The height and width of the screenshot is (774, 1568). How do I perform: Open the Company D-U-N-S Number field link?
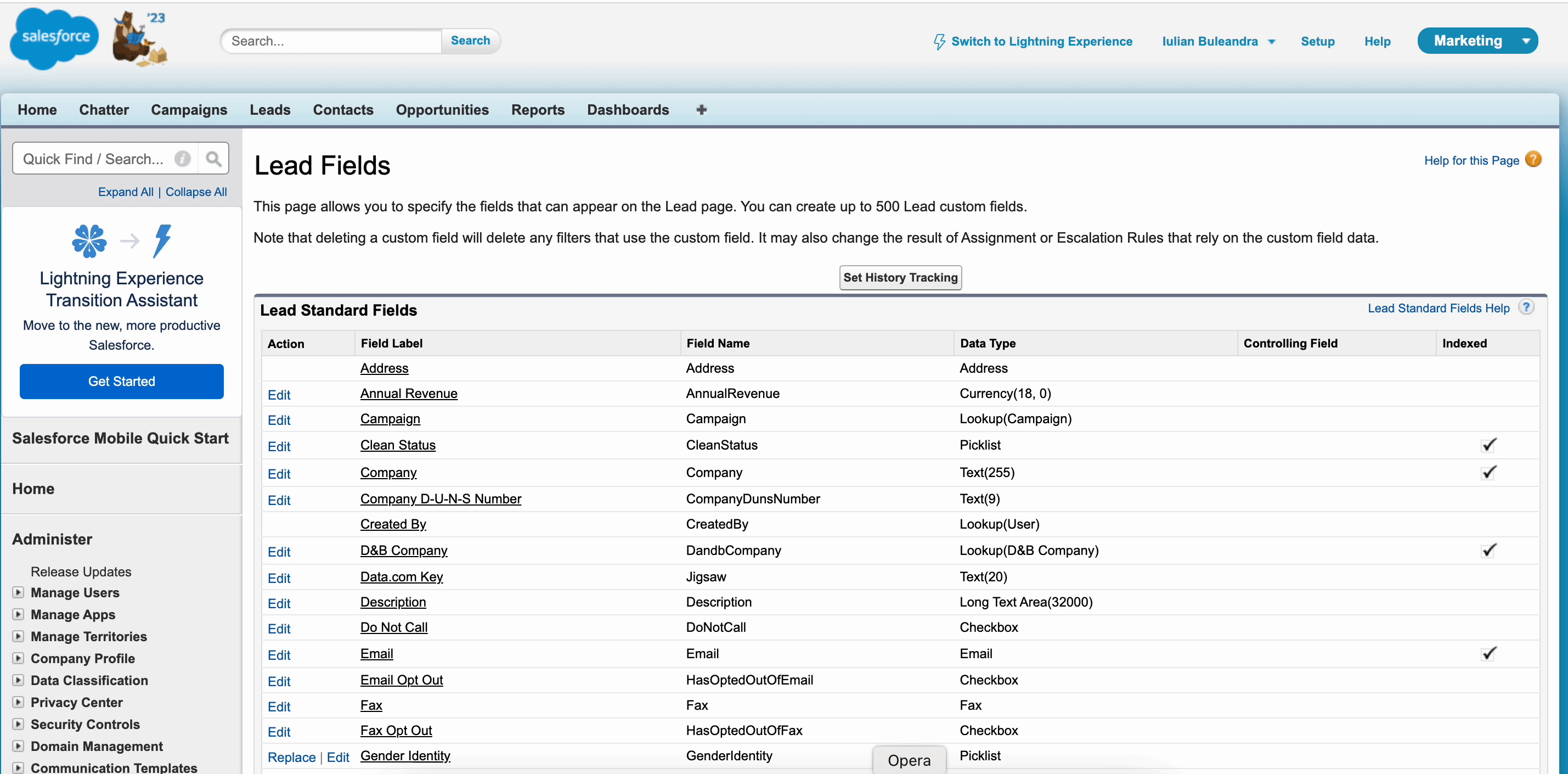pos(441,499)
